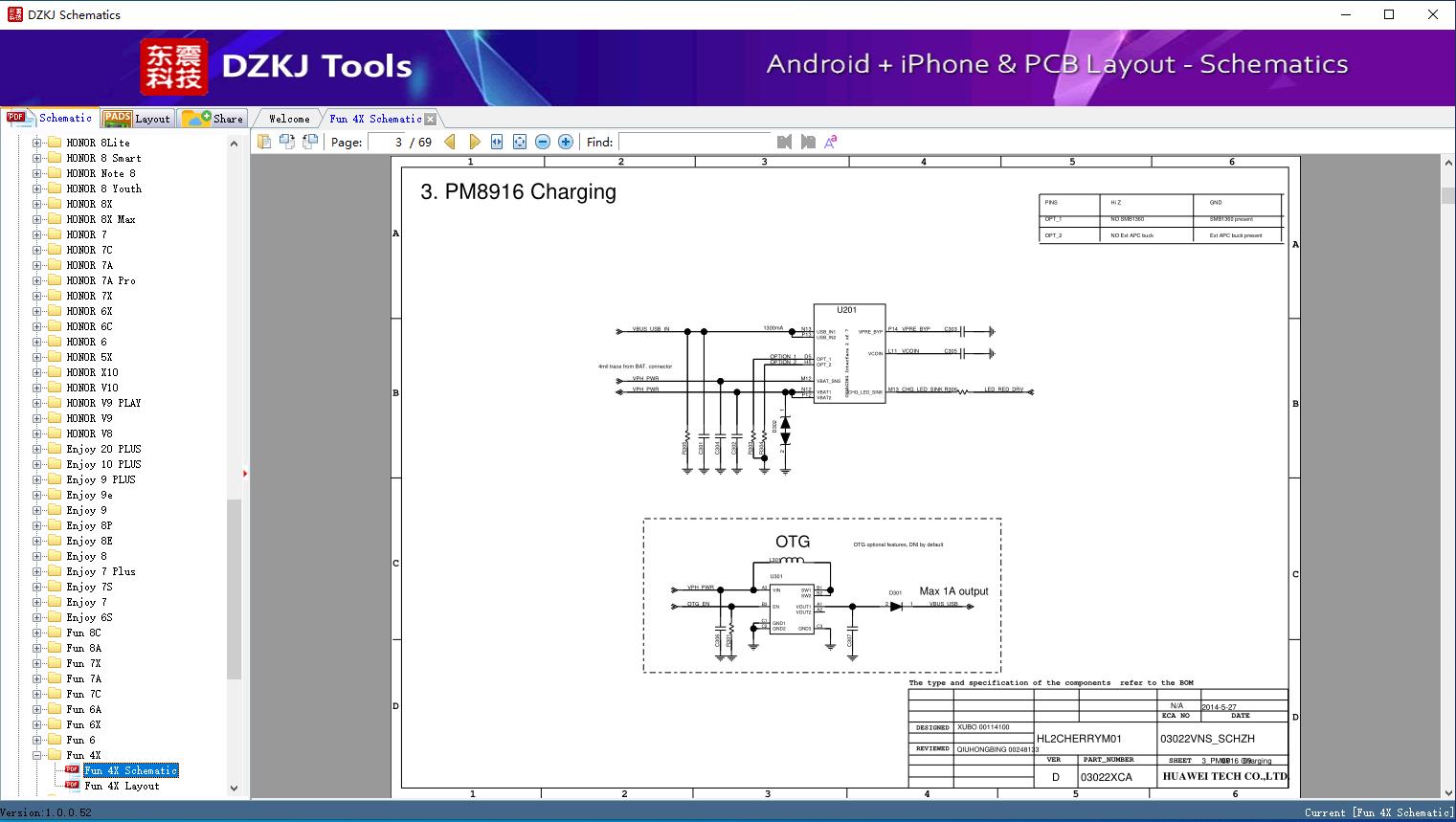The height and width of the screenshot is (822, 1456).
Task: Click the find next icon
Action: tap(808, 142)
